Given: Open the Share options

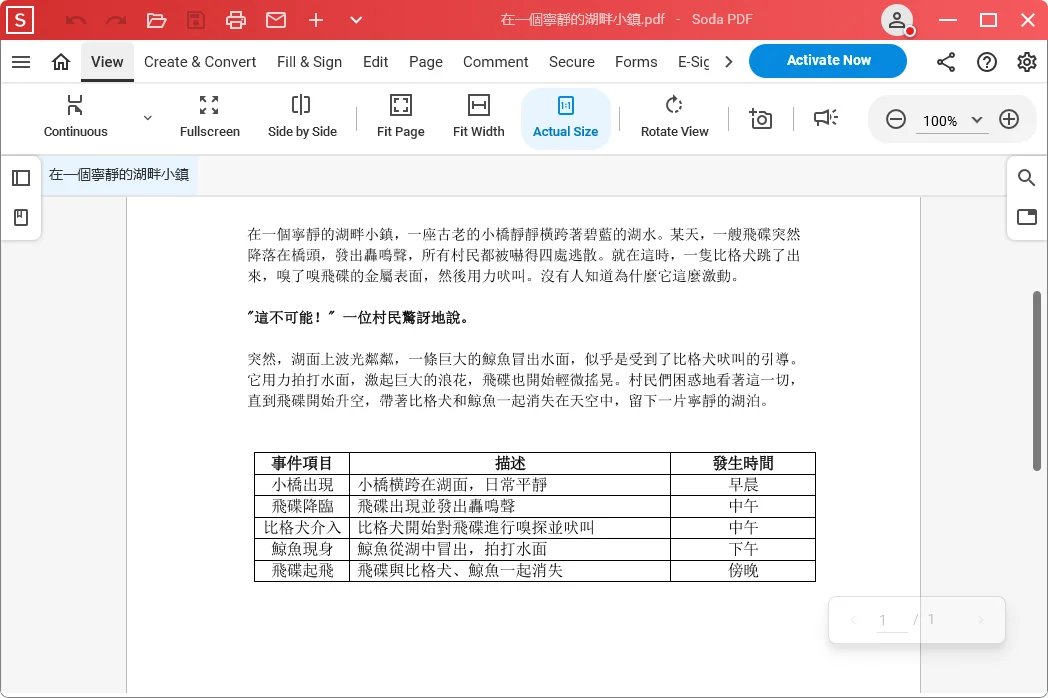Looking at the screenshot, I should [x=946, y=62].
